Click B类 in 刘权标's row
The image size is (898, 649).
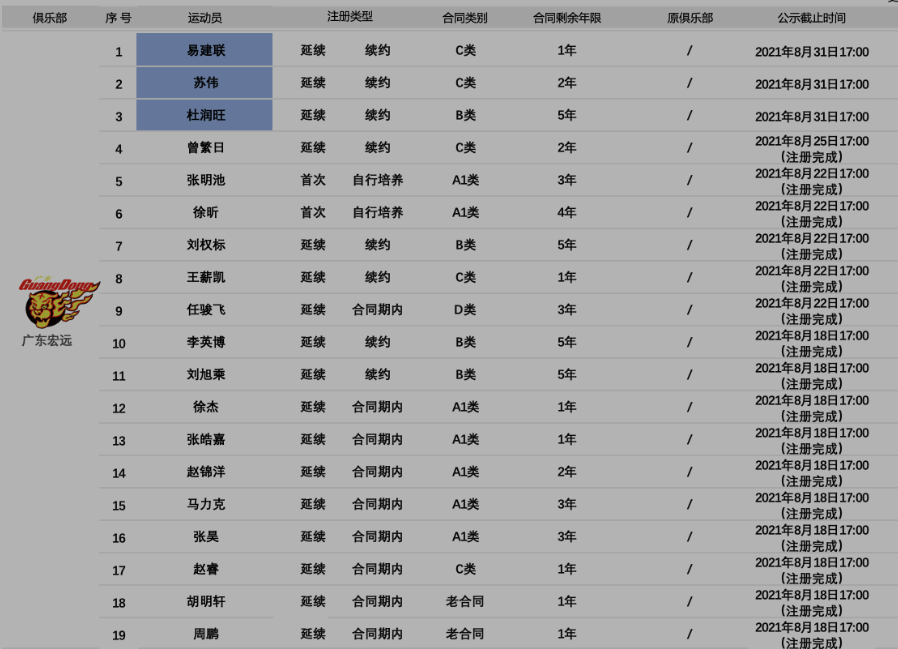point(465,245)
